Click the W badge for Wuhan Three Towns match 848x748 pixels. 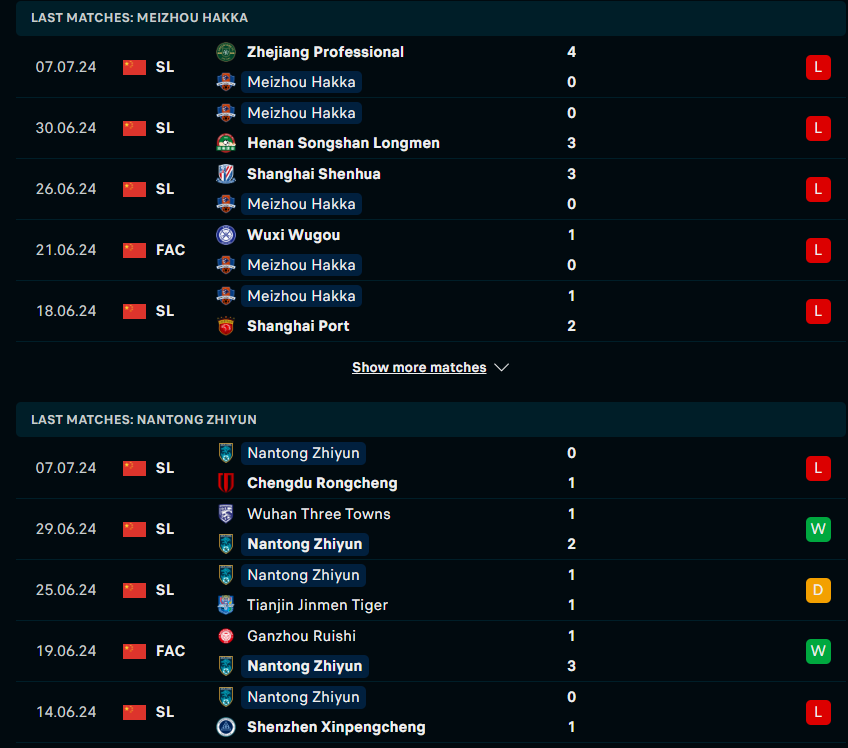tap(818, 529)
